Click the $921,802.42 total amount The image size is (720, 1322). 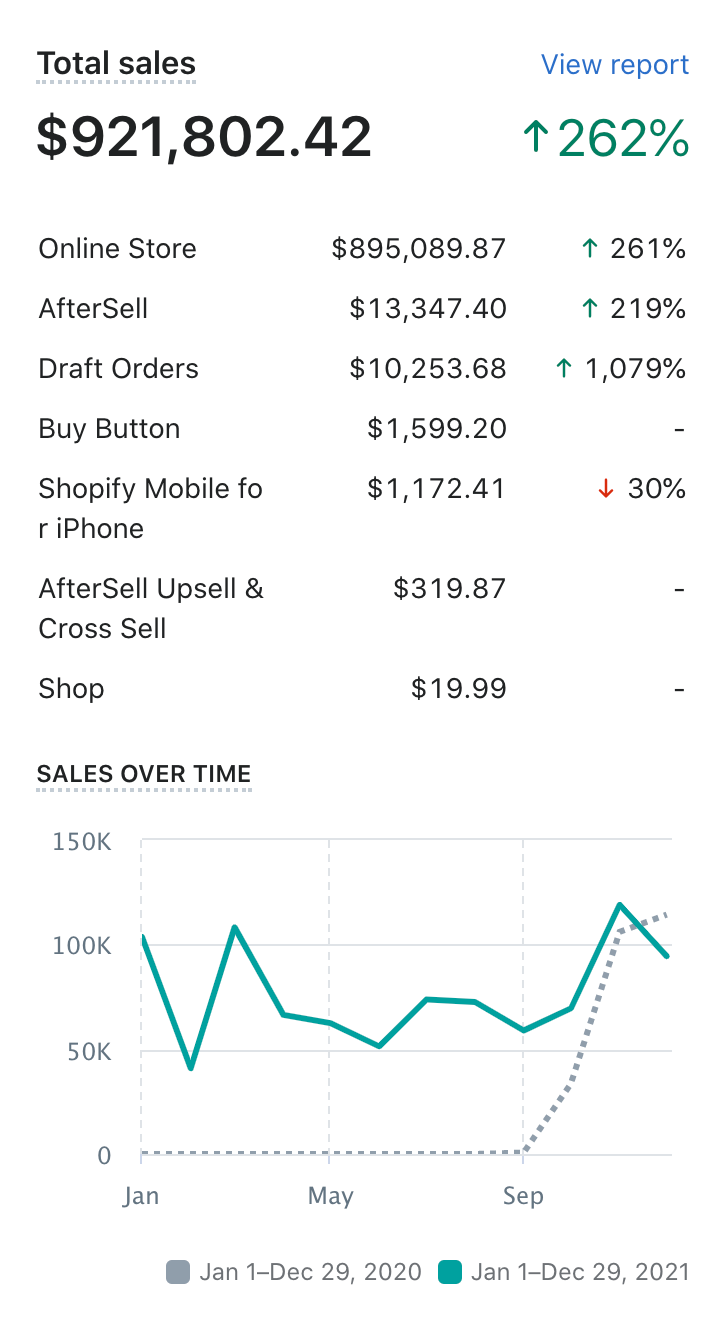pyautogui.click(x=204, y=137)
